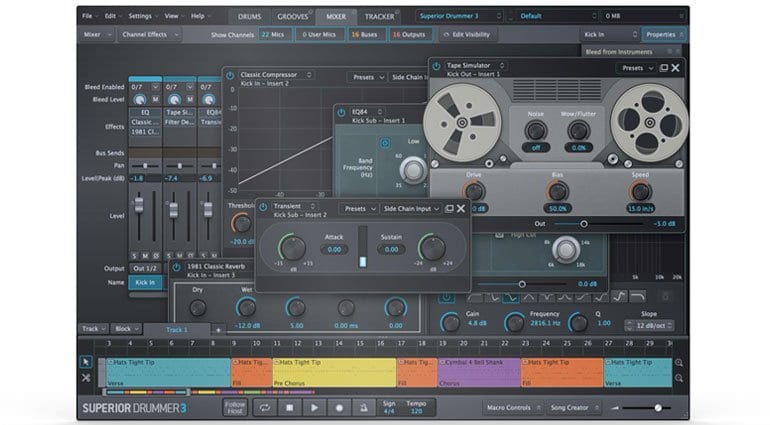Image resolution: width=770 pixels, height=425 pixels.
Task: Click the 22 Mics show channels button
Action: [275, 35]
